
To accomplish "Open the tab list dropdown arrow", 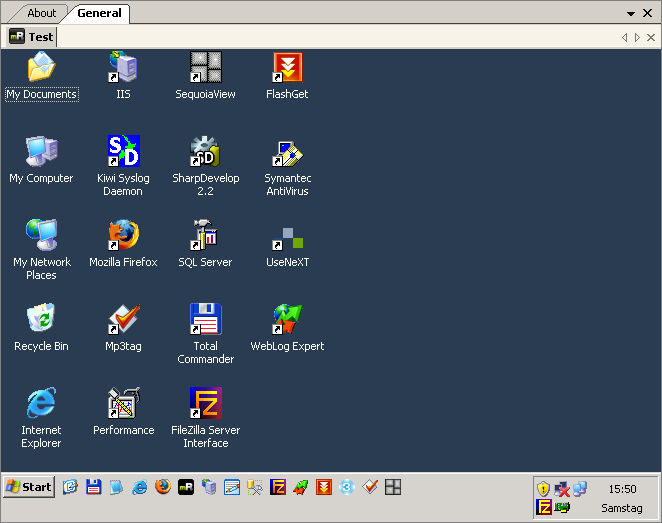I will pyautogui.click(x=631, y=14).
